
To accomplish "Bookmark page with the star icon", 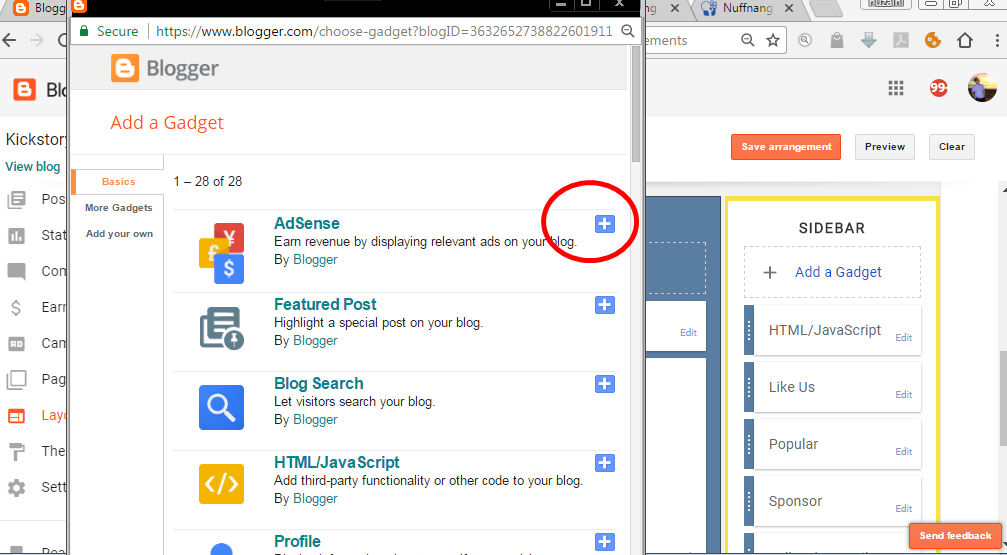I will pyautogui.click(x=773, y=40).
